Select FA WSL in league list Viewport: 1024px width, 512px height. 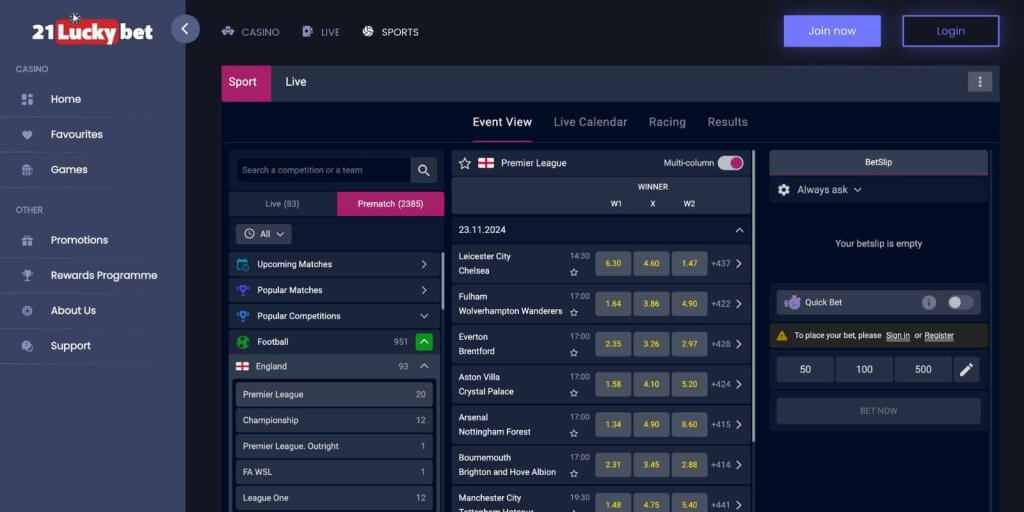(334, 472)
